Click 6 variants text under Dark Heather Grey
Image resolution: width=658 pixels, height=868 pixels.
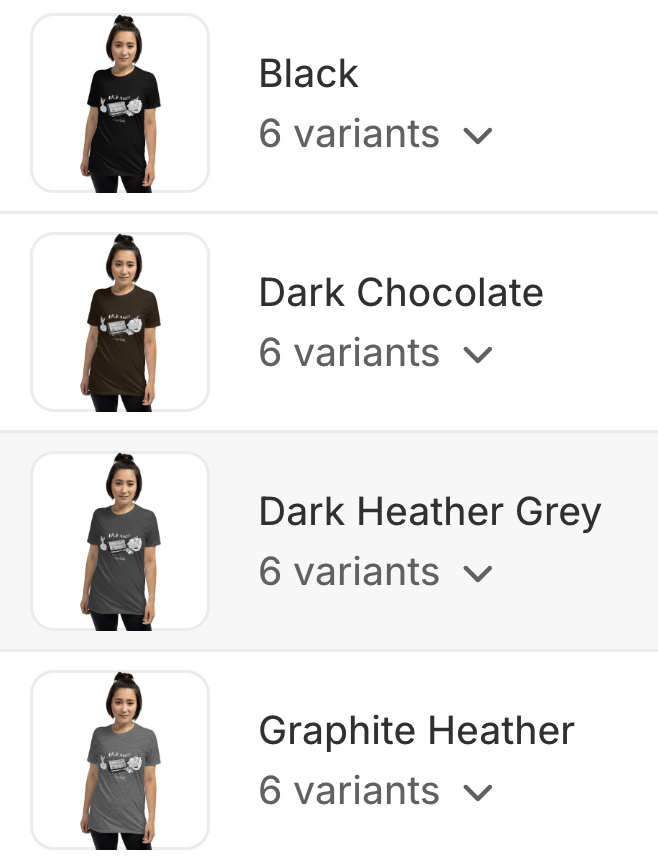pyautogui.click(x=349, y=572)
